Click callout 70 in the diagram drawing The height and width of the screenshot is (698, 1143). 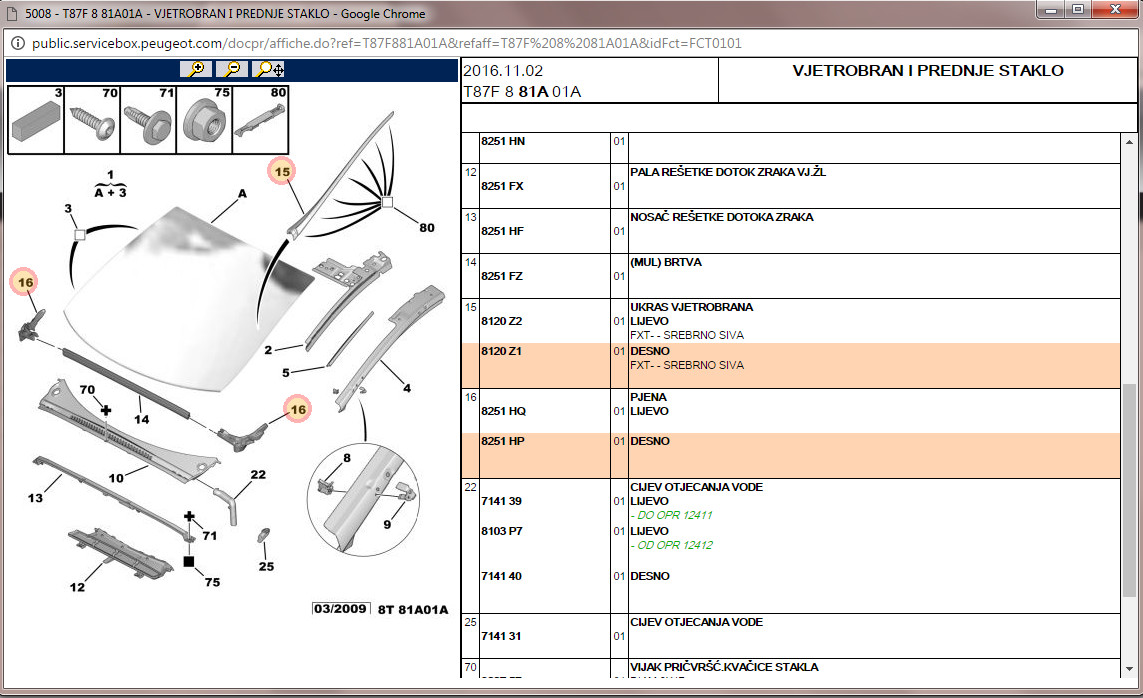(87, 390)
